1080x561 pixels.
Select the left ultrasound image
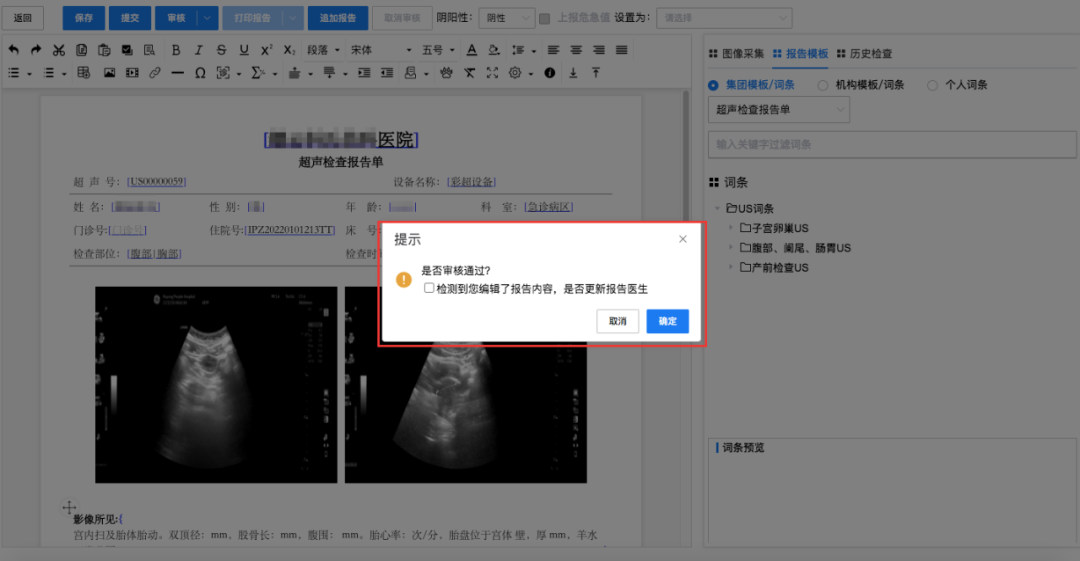(216, 385)
